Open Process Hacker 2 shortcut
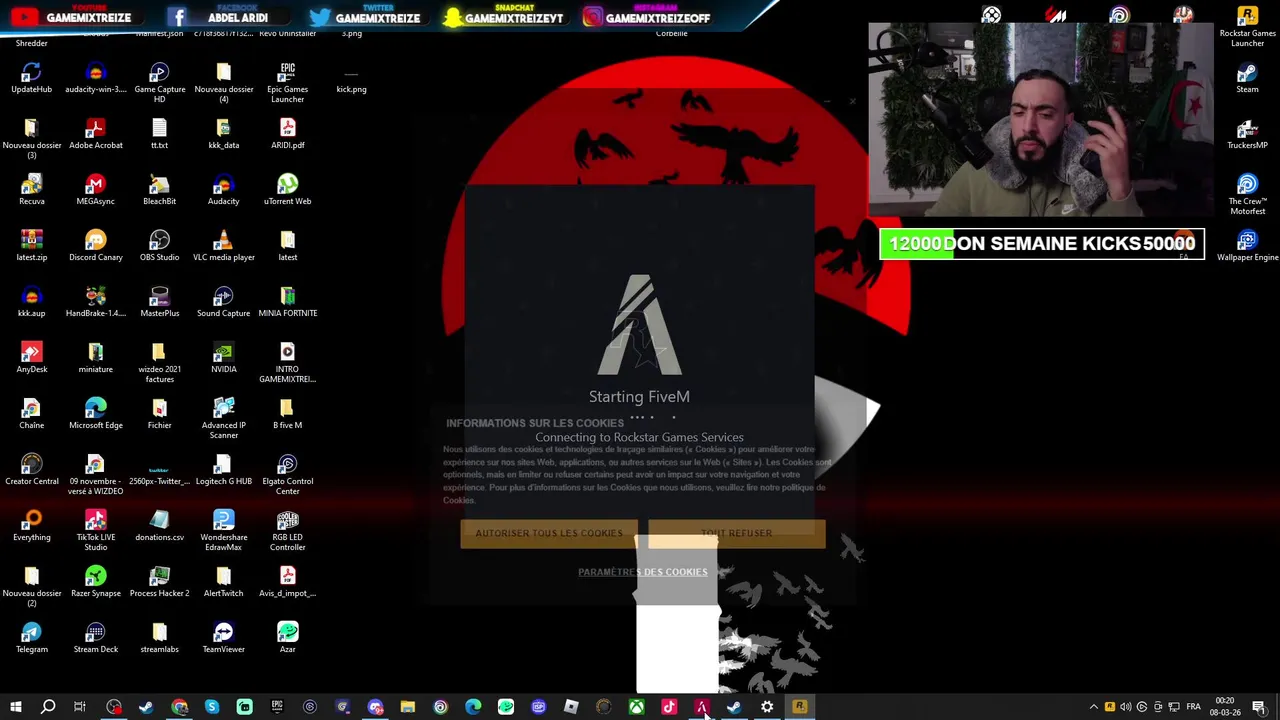This screenshot has height=720, width=1280. (x=159, y=583)
